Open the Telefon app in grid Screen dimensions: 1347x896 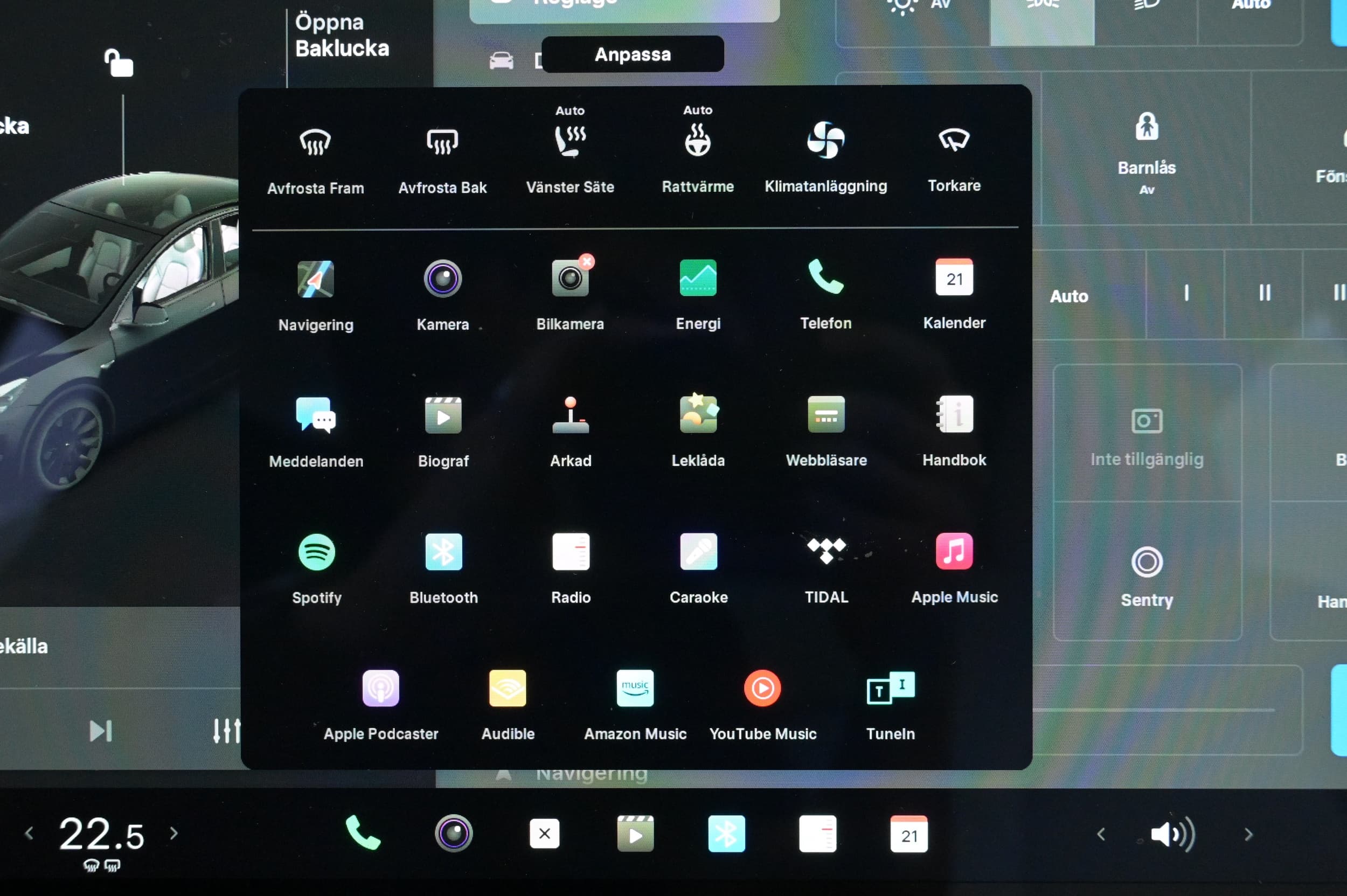coord(826,276)
